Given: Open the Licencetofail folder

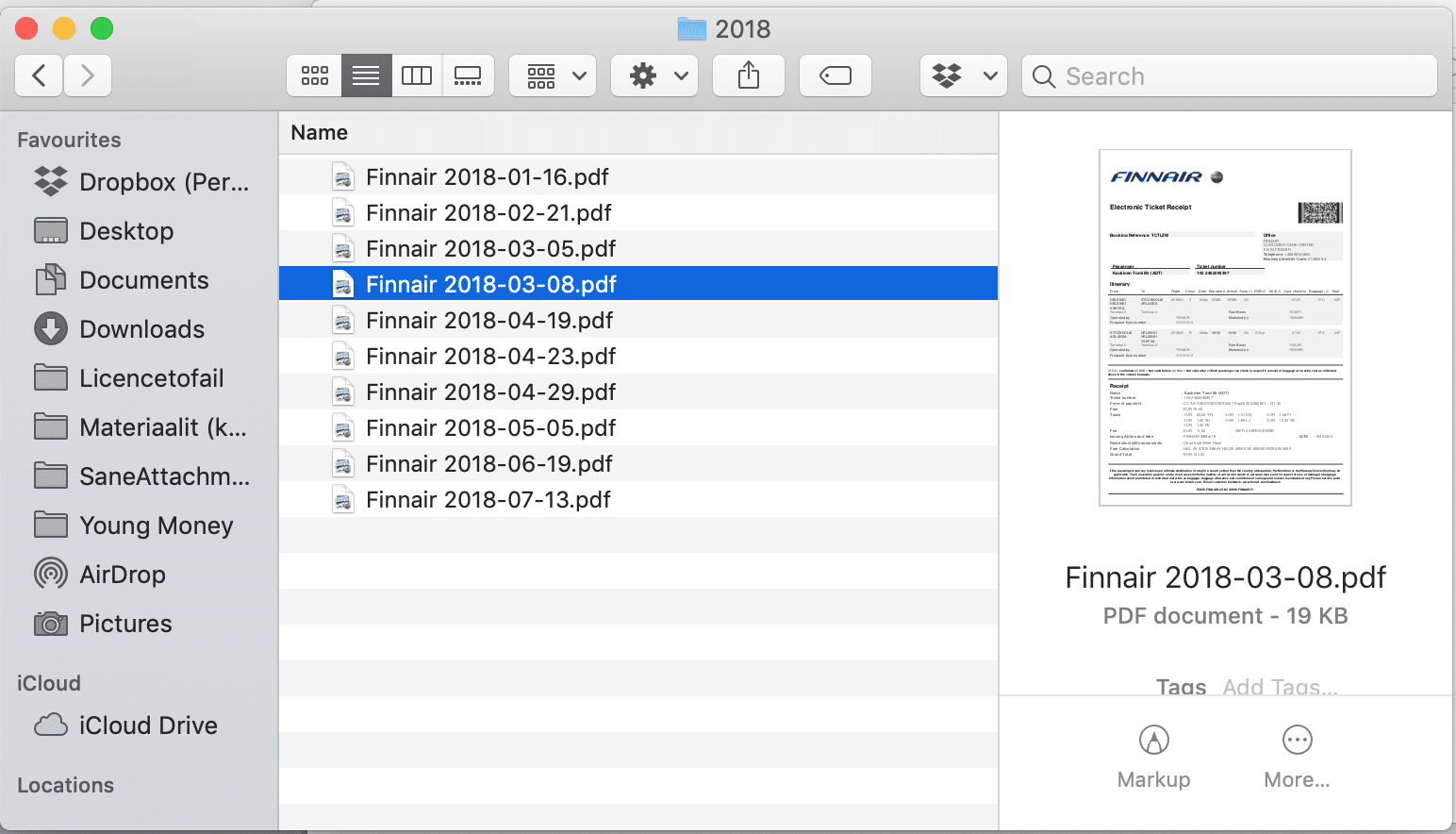Looking at the screenshot, I should 129,378.
